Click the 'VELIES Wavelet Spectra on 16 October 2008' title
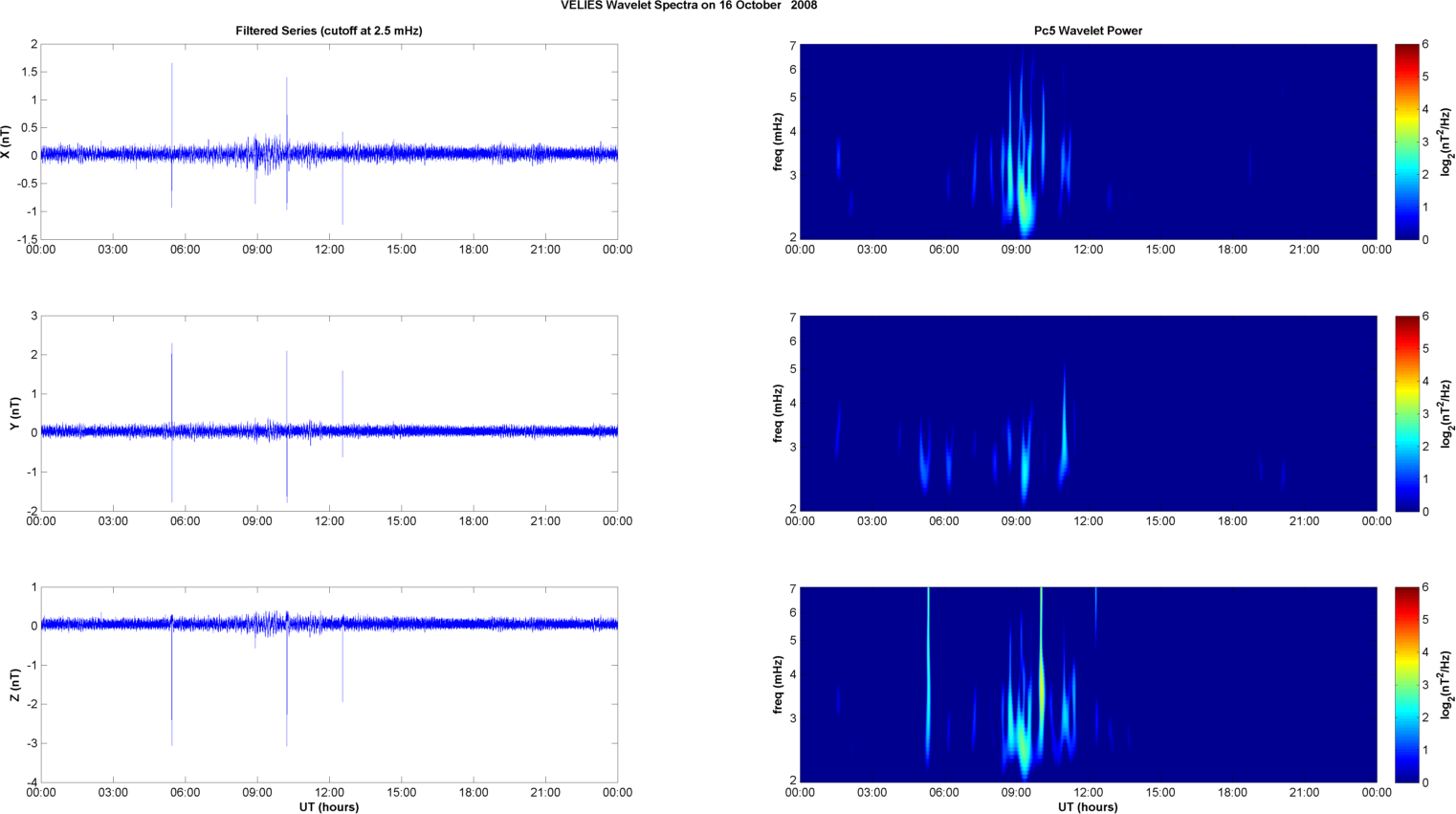The width and height of the screenshot is (1456, 814). point(688,6)
